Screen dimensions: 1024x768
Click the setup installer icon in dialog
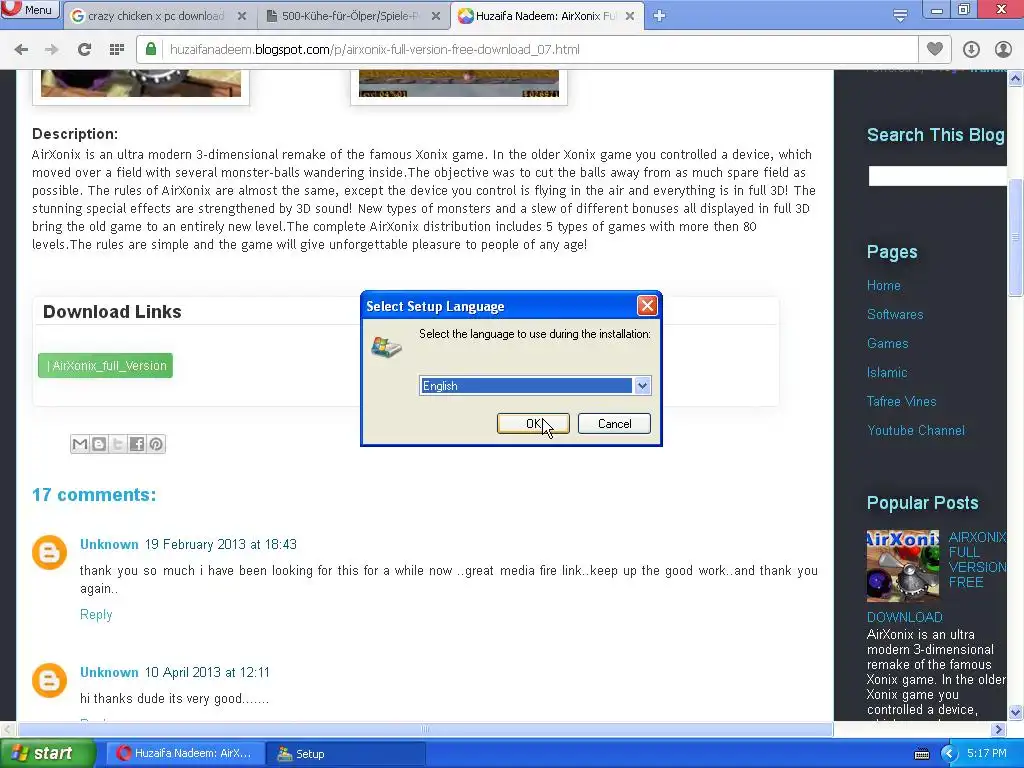click(387, 347)
